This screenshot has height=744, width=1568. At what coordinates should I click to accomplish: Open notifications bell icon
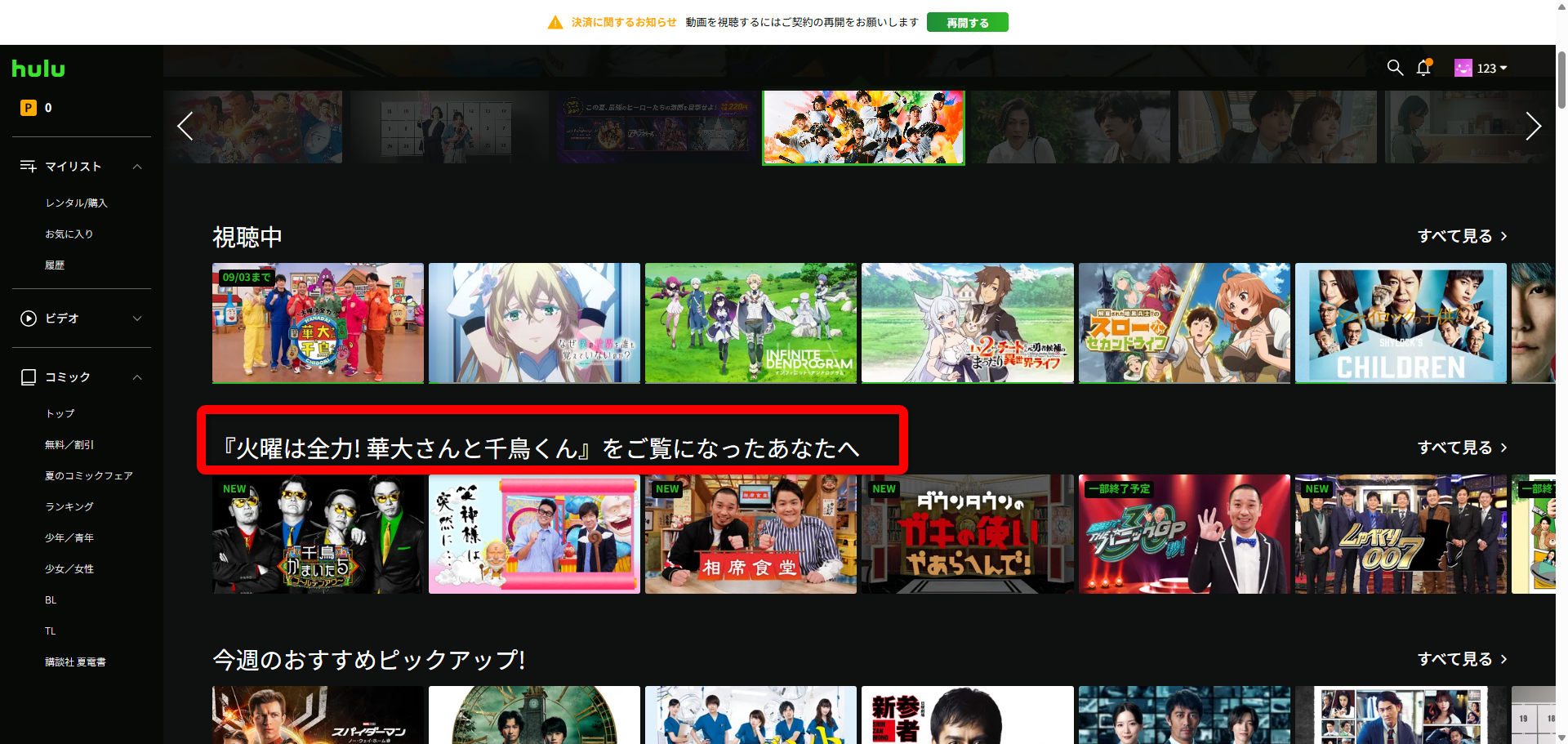tap(1423, 68)
